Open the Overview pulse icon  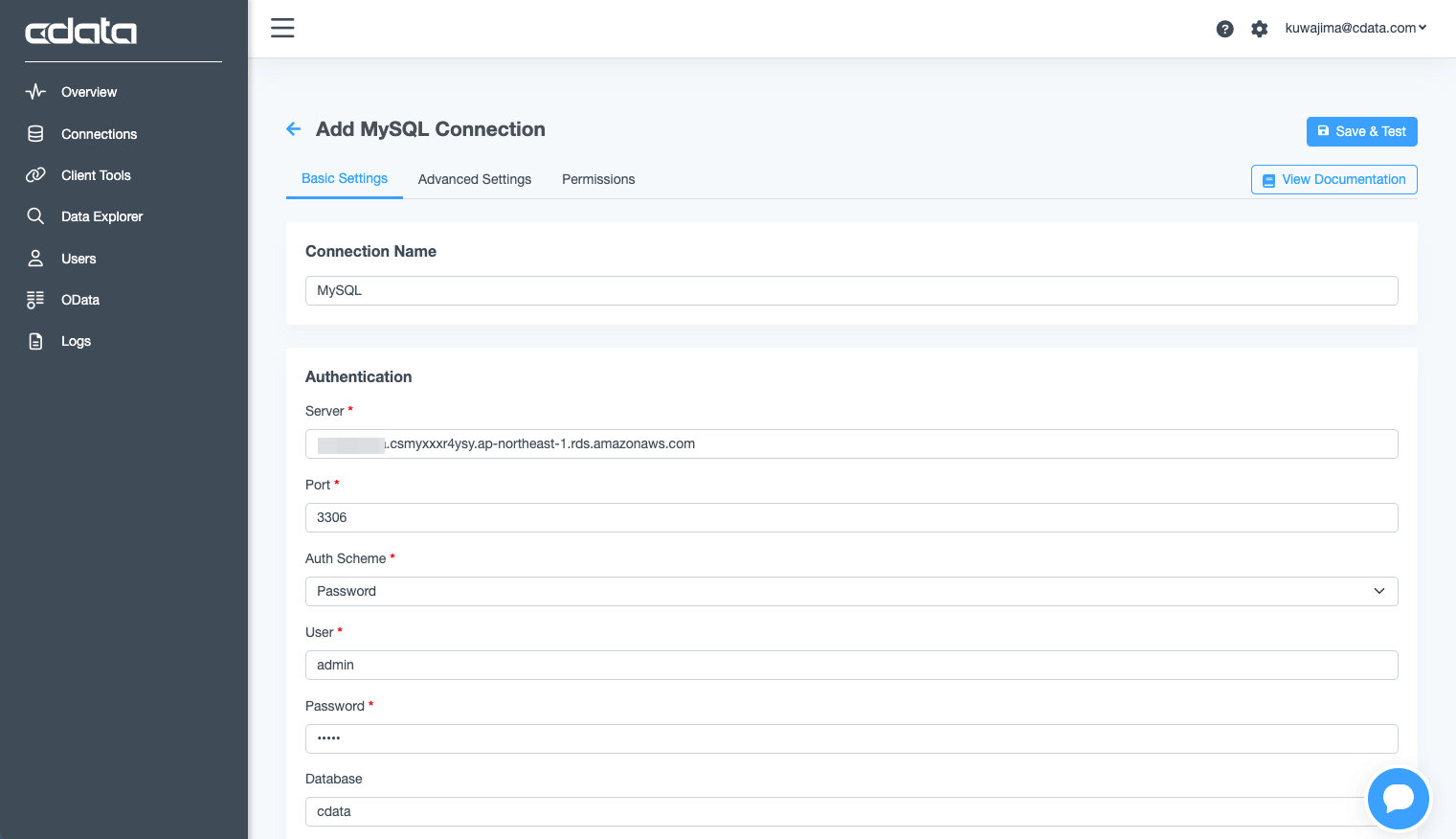pos(35,92)
